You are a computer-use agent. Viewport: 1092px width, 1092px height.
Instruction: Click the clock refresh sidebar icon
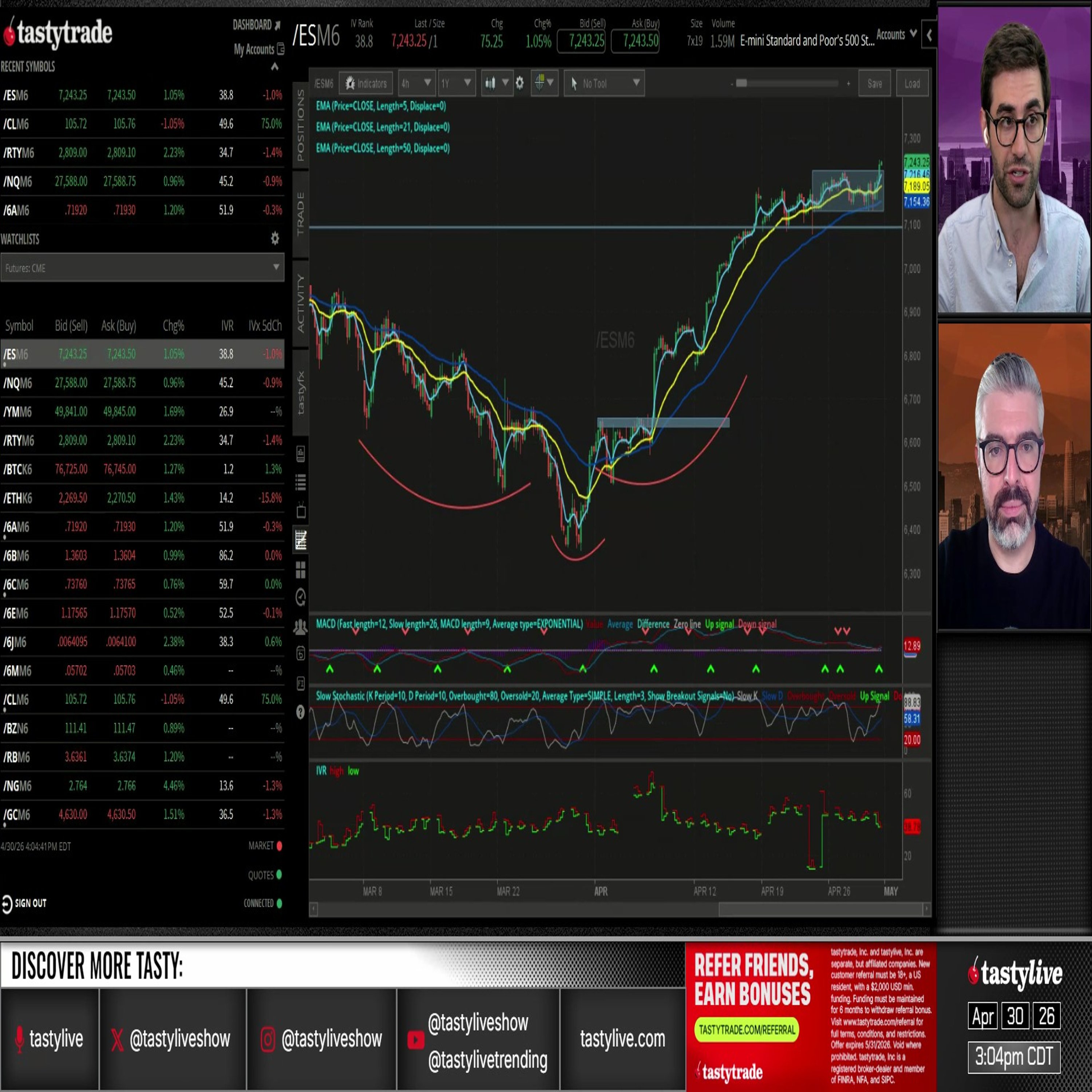pos(301,597)
